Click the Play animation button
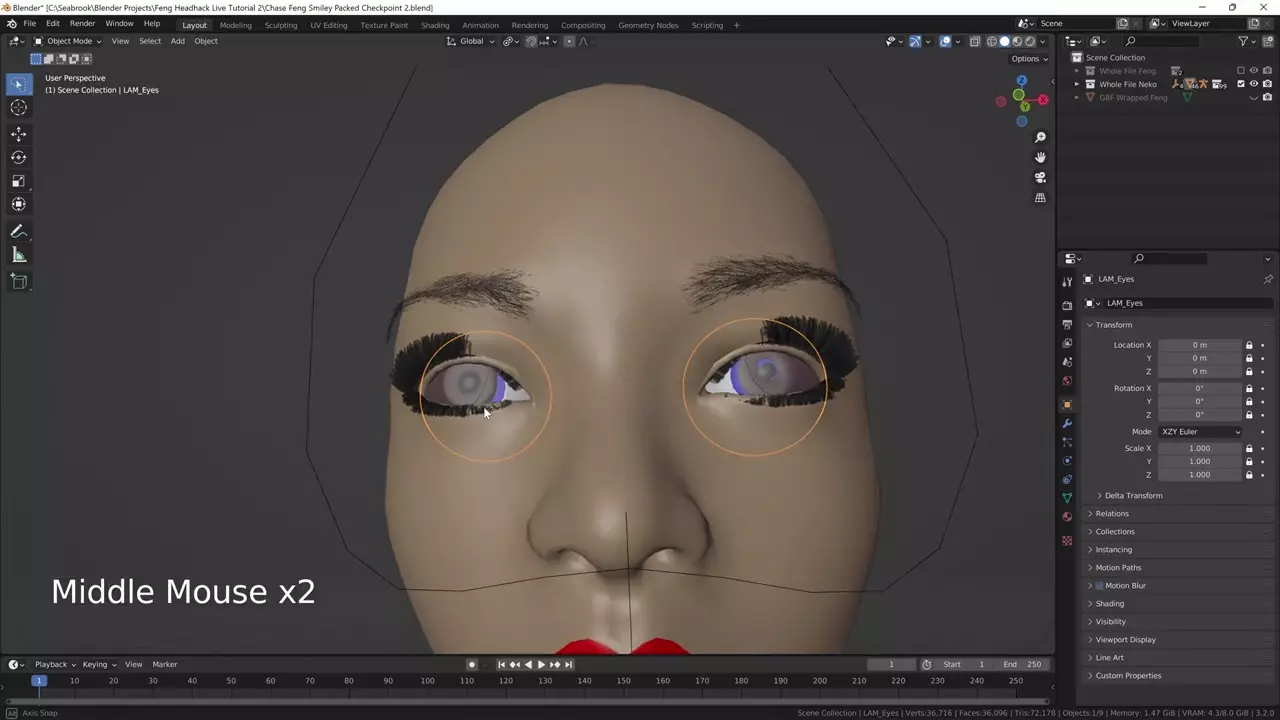 pos(541,664)
